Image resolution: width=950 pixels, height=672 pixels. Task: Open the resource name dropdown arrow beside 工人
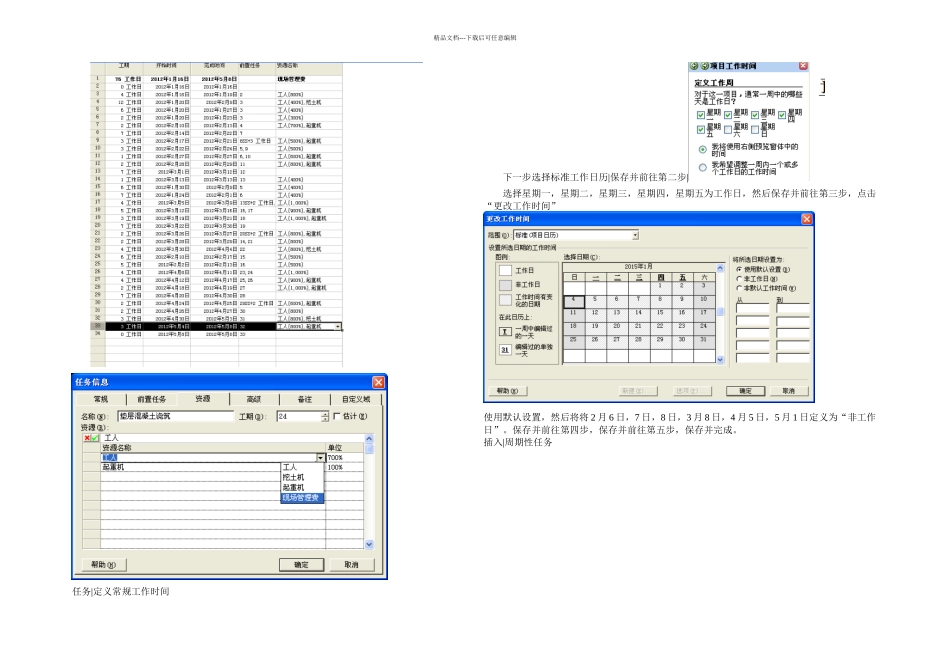[321, 457]
